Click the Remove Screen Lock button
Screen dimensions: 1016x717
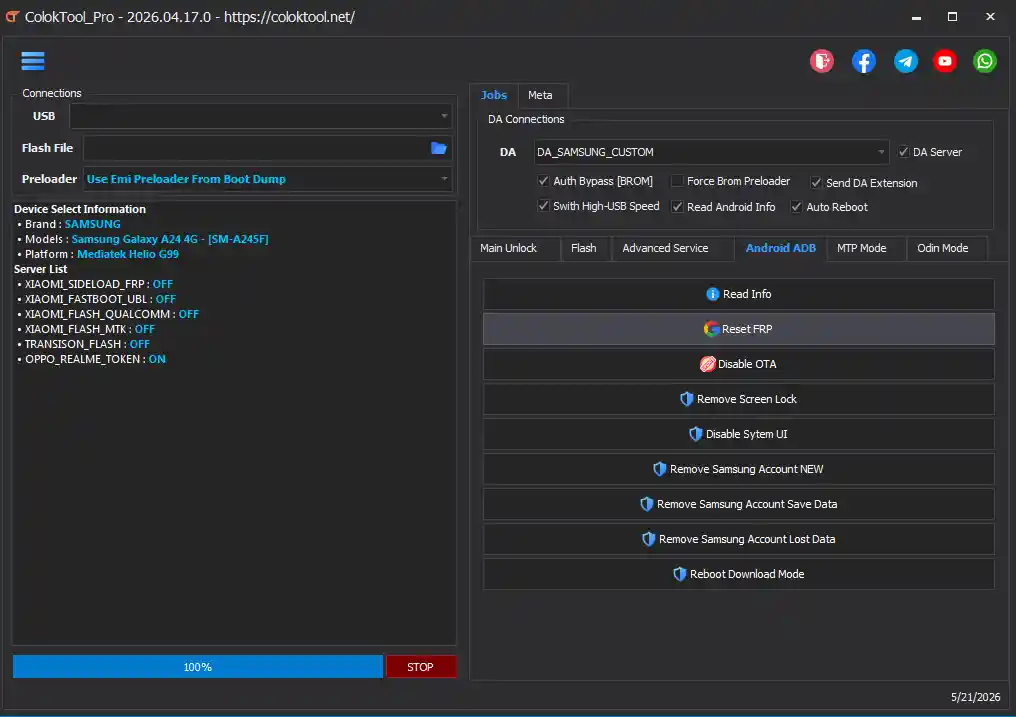(x=738, y=399)
